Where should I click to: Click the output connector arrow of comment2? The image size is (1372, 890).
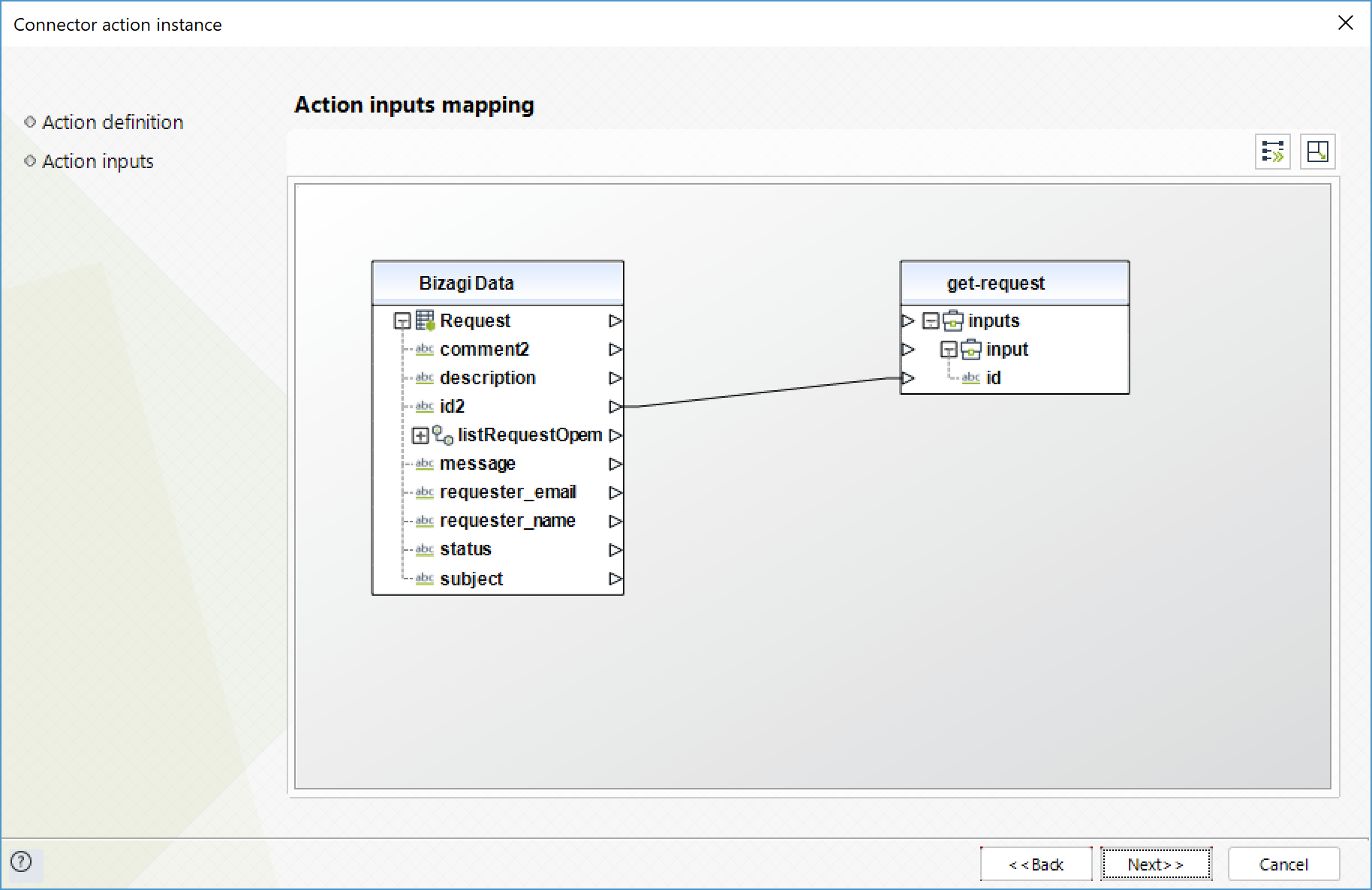point(615,350)
